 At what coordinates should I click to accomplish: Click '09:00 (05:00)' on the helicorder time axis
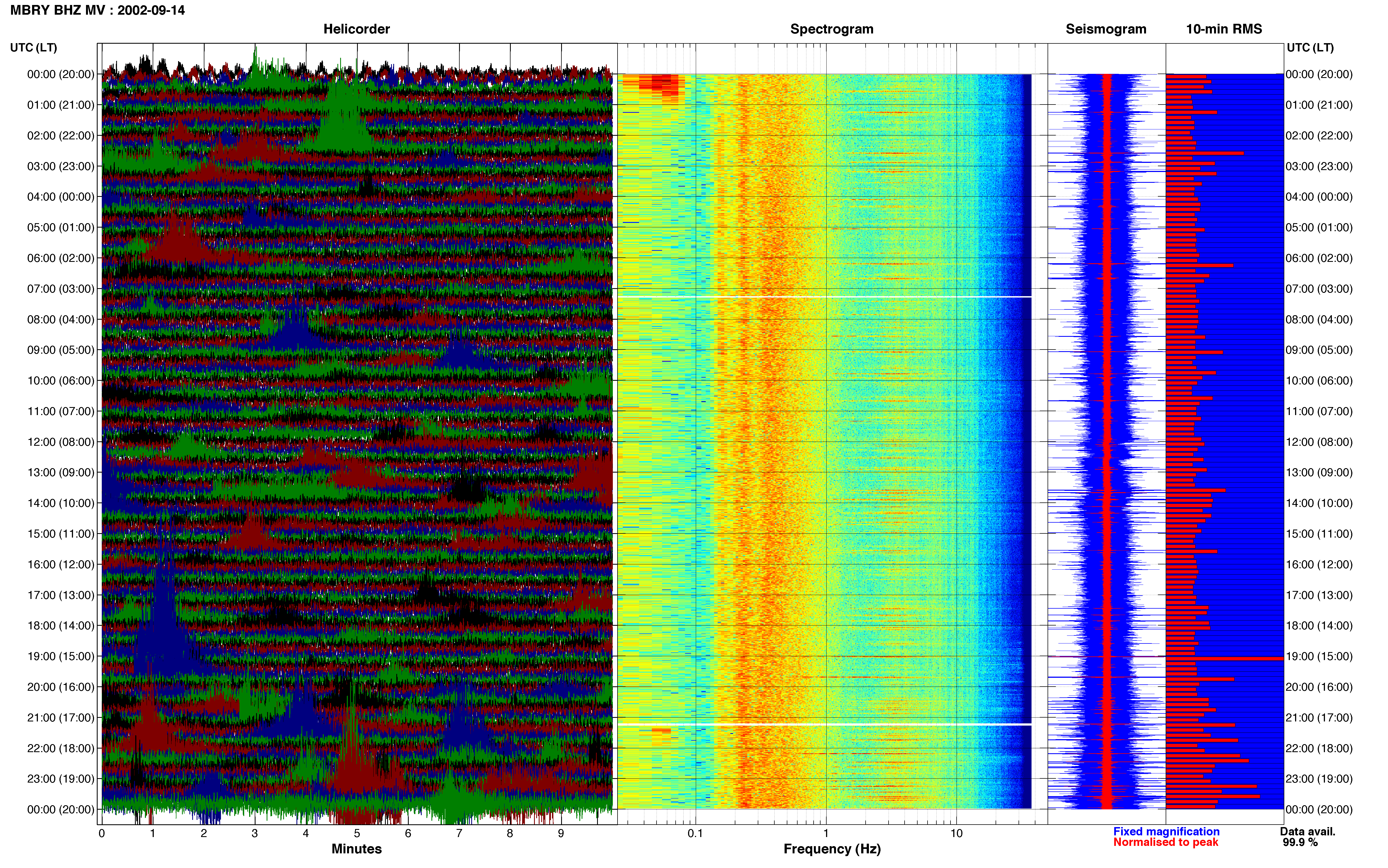tap(61, 350)
